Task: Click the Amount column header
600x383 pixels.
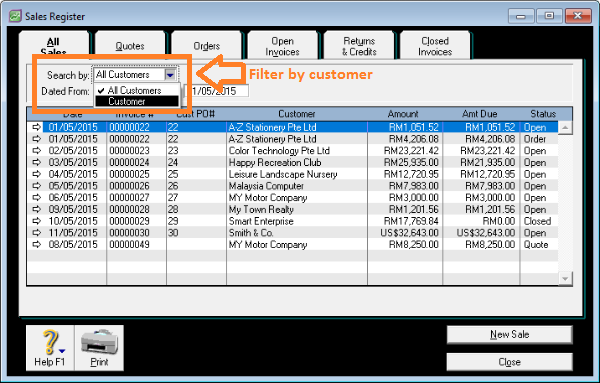Action: click(403, 114)
